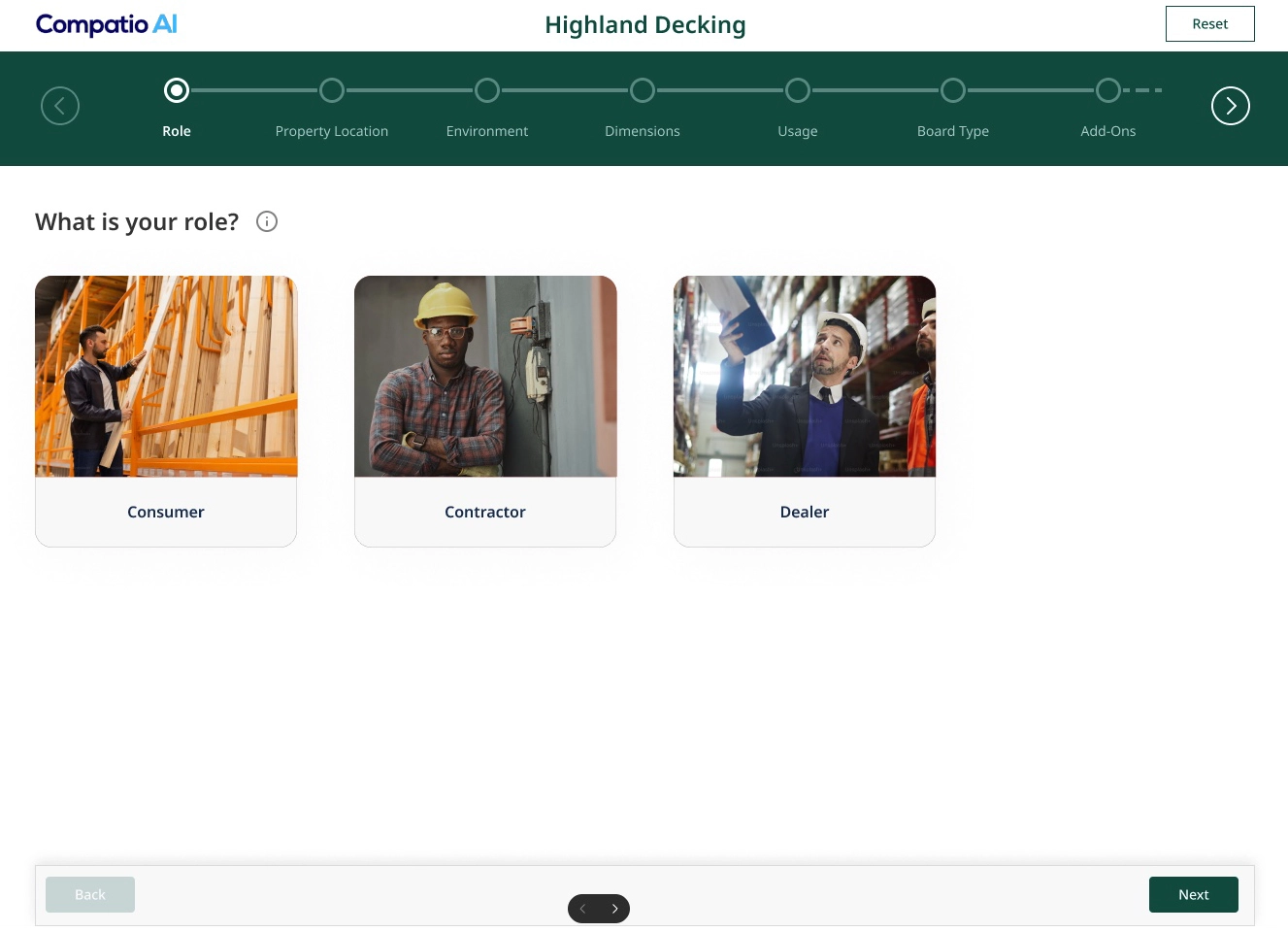Image resolution: width=1288 pixels, height=932 pixels.
Task: Select the Board Type step circle
Action: point(953,90)
